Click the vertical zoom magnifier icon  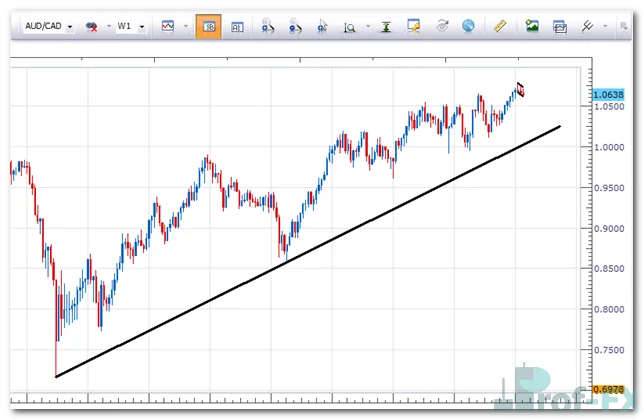(350, 26)
